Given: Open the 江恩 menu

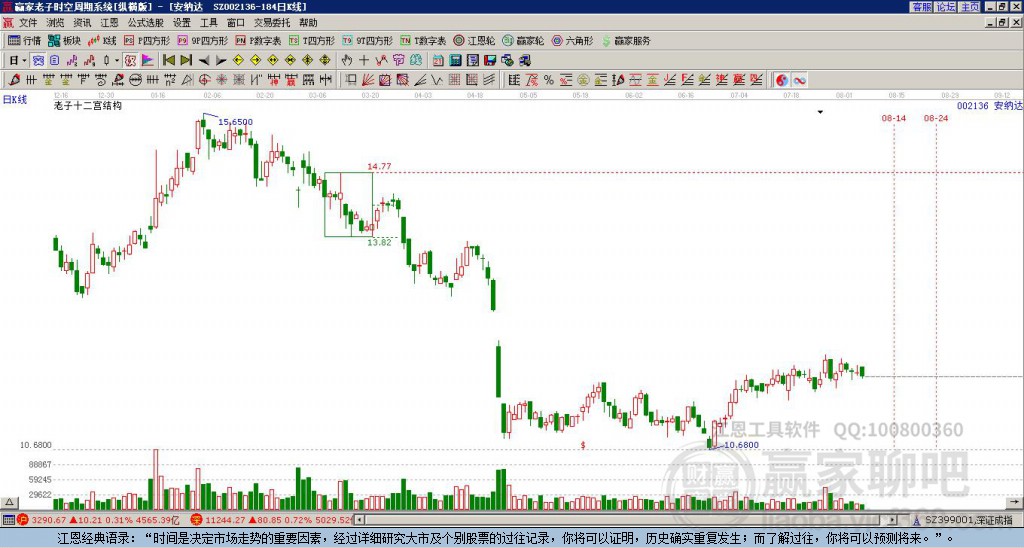Looking at the screenshot, I should click(x=110, y=23).
